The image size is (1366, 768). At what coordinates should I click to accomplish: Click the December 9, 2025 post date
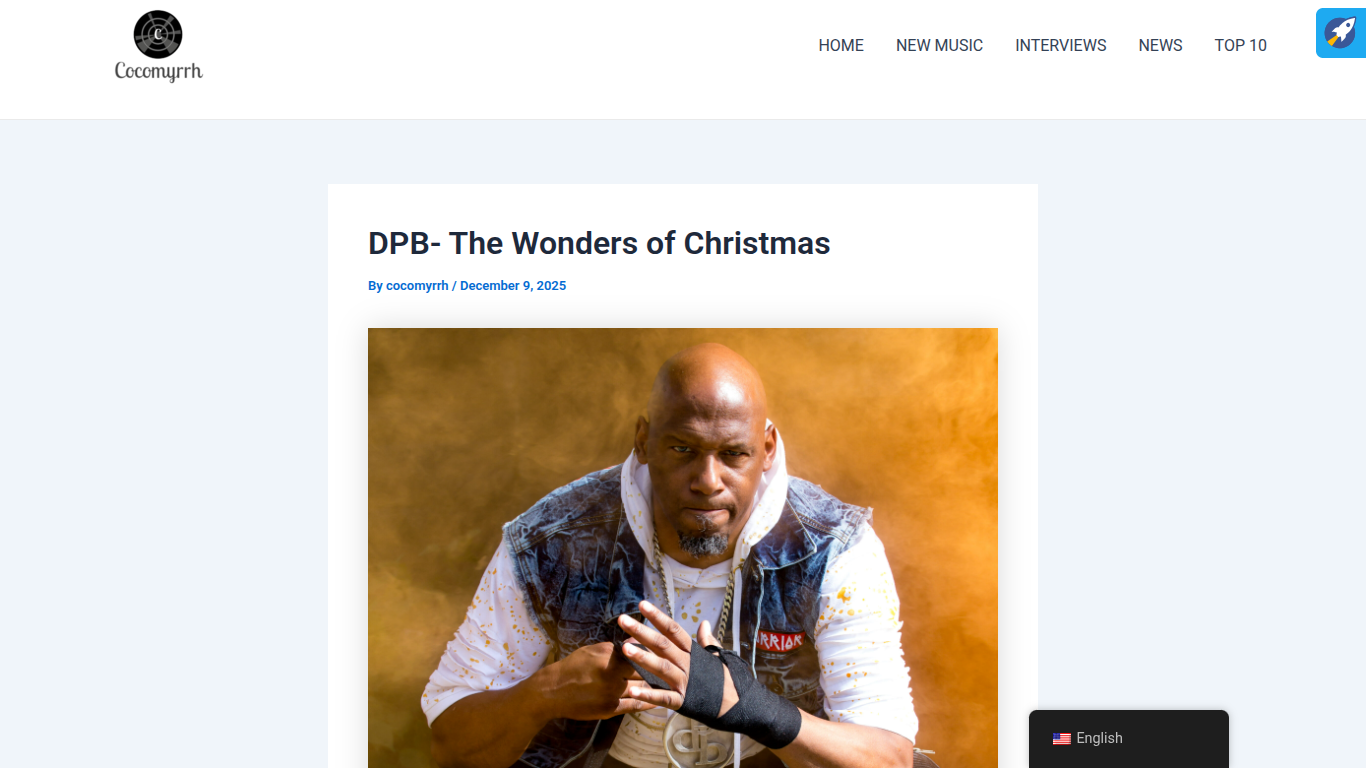513,286
